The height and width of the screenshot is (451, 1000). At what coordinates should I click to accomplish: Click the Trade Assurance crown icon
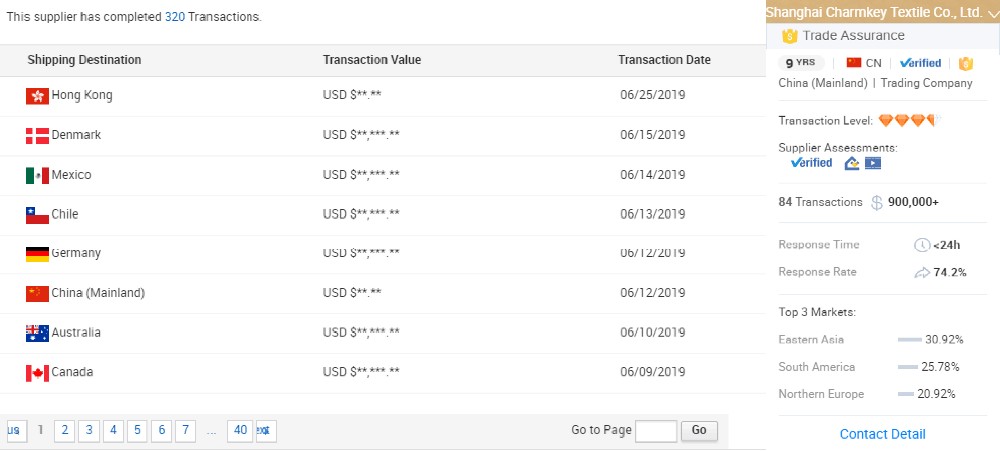pos(789,36)
